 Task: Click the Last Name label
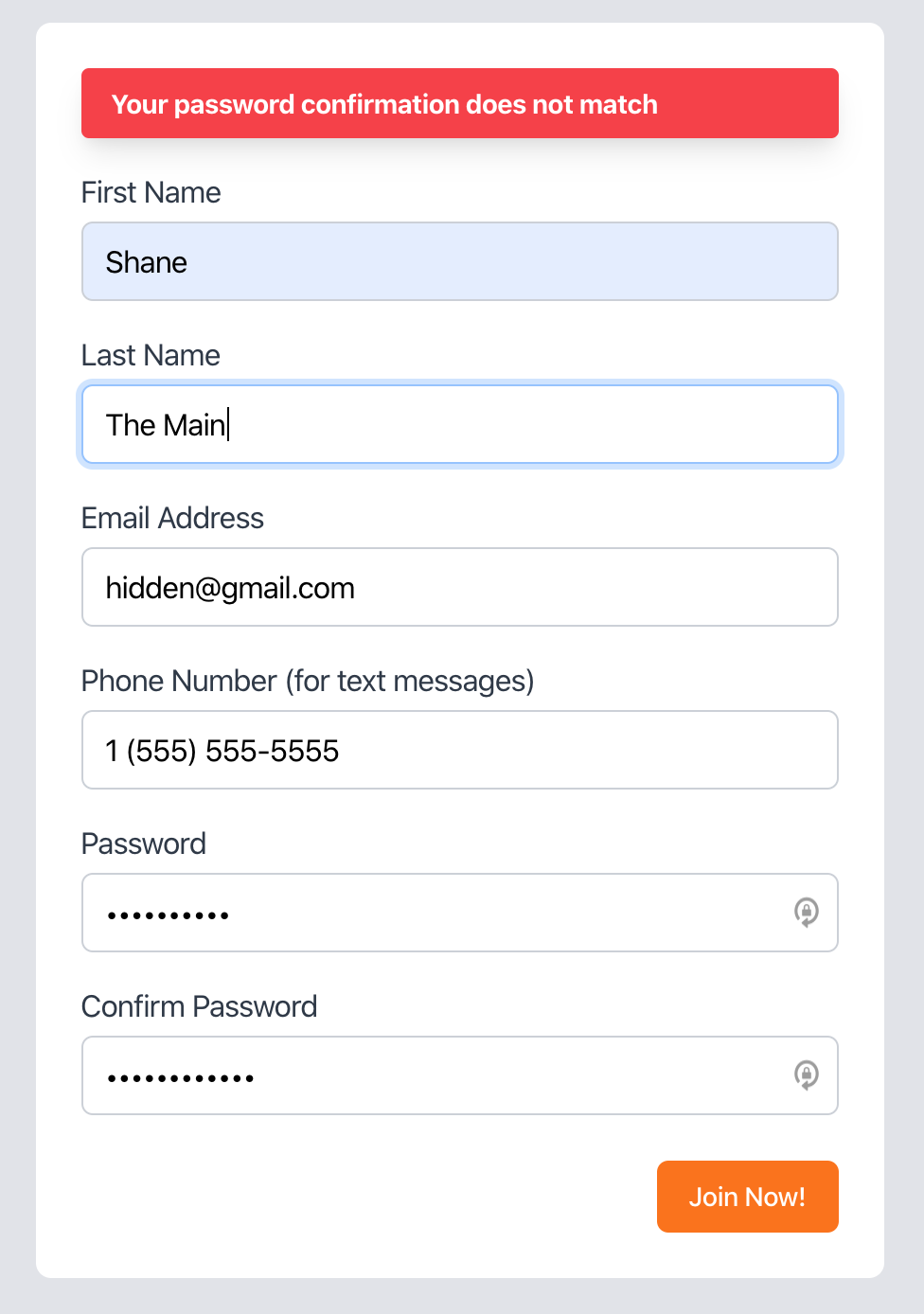(151, 355)
